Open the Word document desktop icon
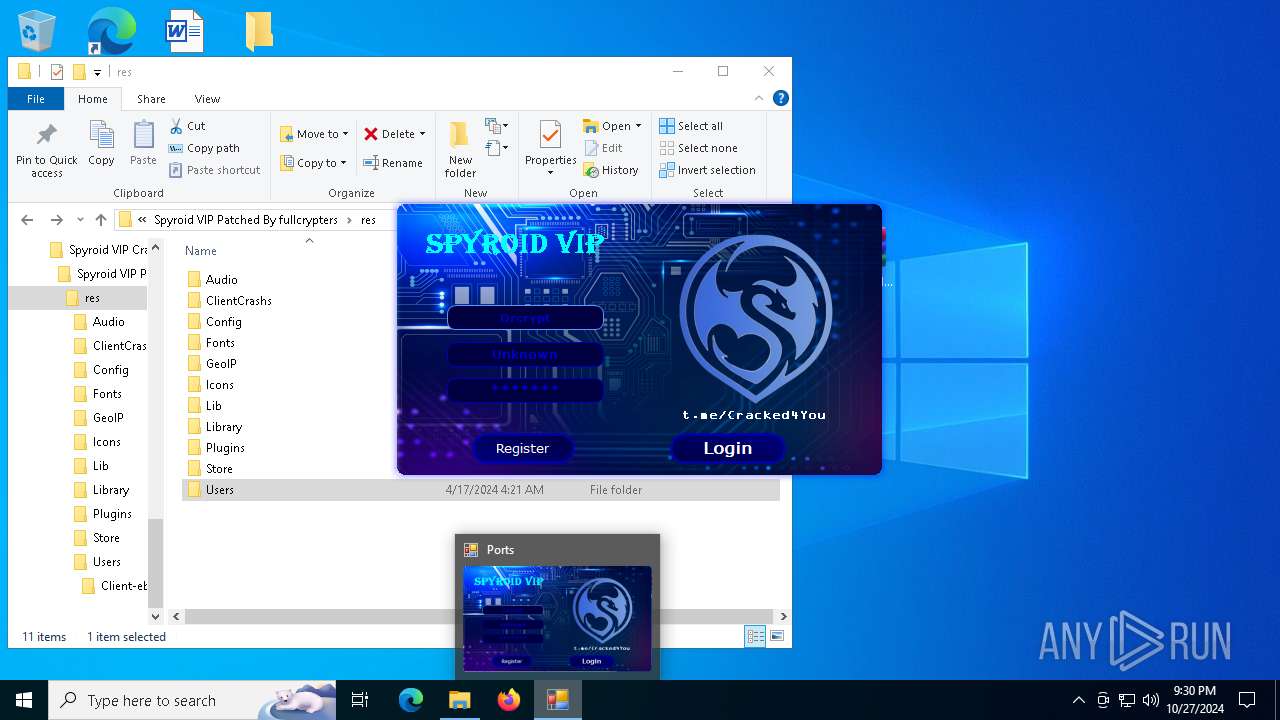 (184, 31)
